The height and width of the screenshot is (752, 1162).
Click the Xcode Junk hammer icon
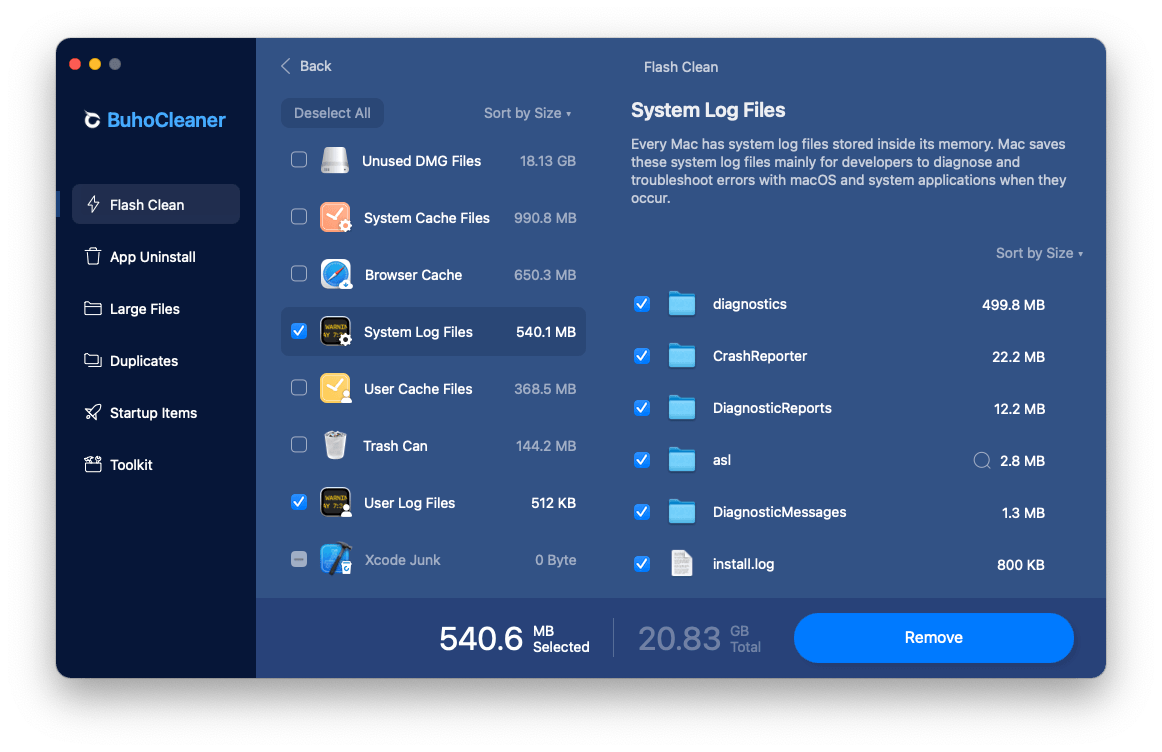pyautogui.click(x=336, y=559)
